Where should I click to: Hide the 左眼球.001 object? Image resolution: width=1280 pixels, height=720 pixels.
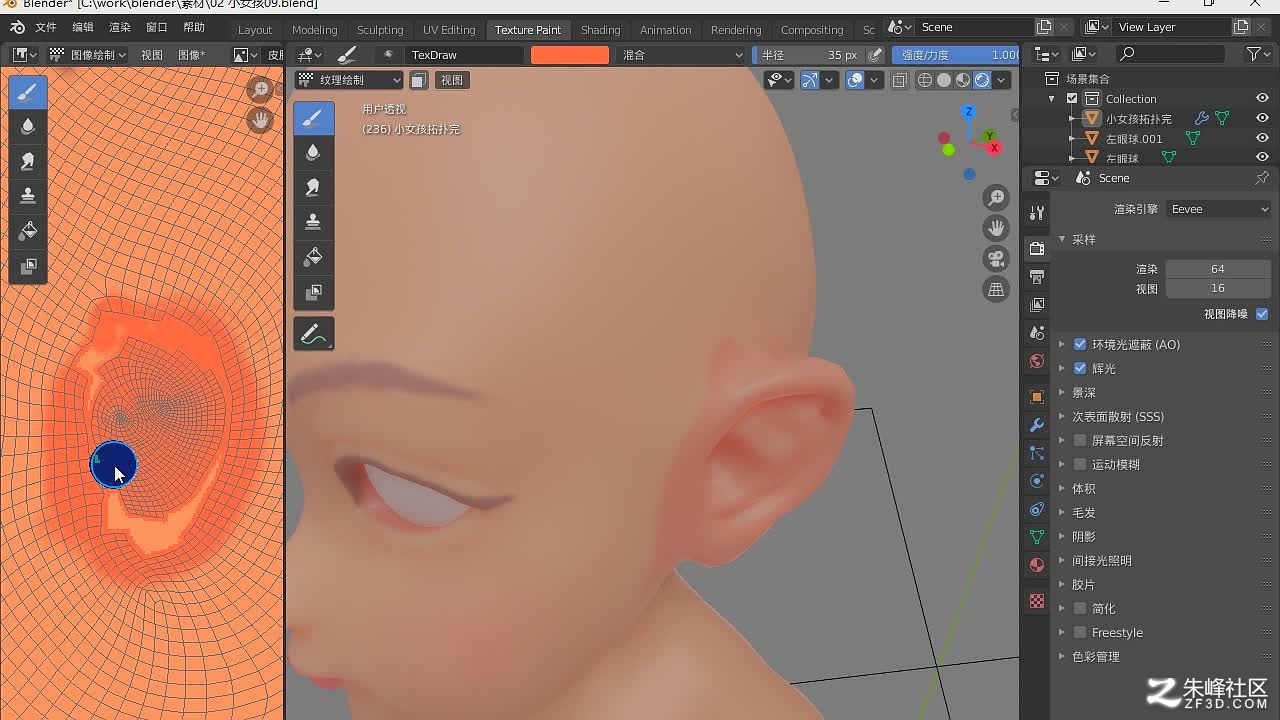coord(1262,138)
